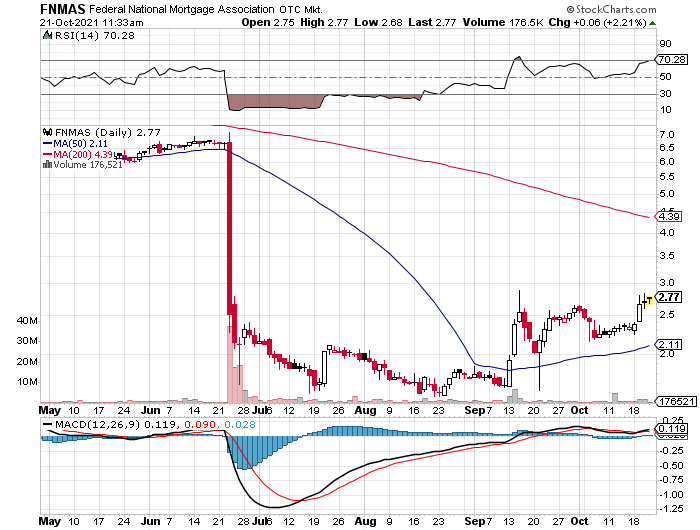This screenshot has height=530, width=700.
Task: Click the volume 176521 axis tag
Action: click(x=675, y=401)
